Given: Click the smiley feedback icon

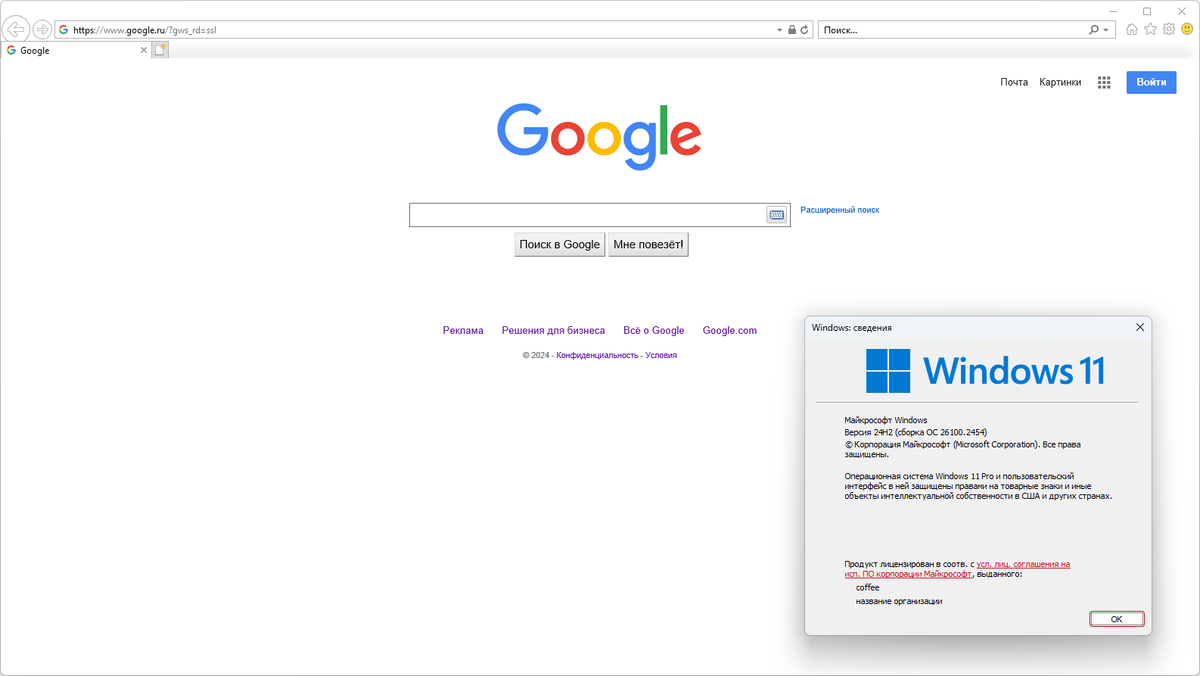Looking at the screenshot, I should click(1187, 30).
